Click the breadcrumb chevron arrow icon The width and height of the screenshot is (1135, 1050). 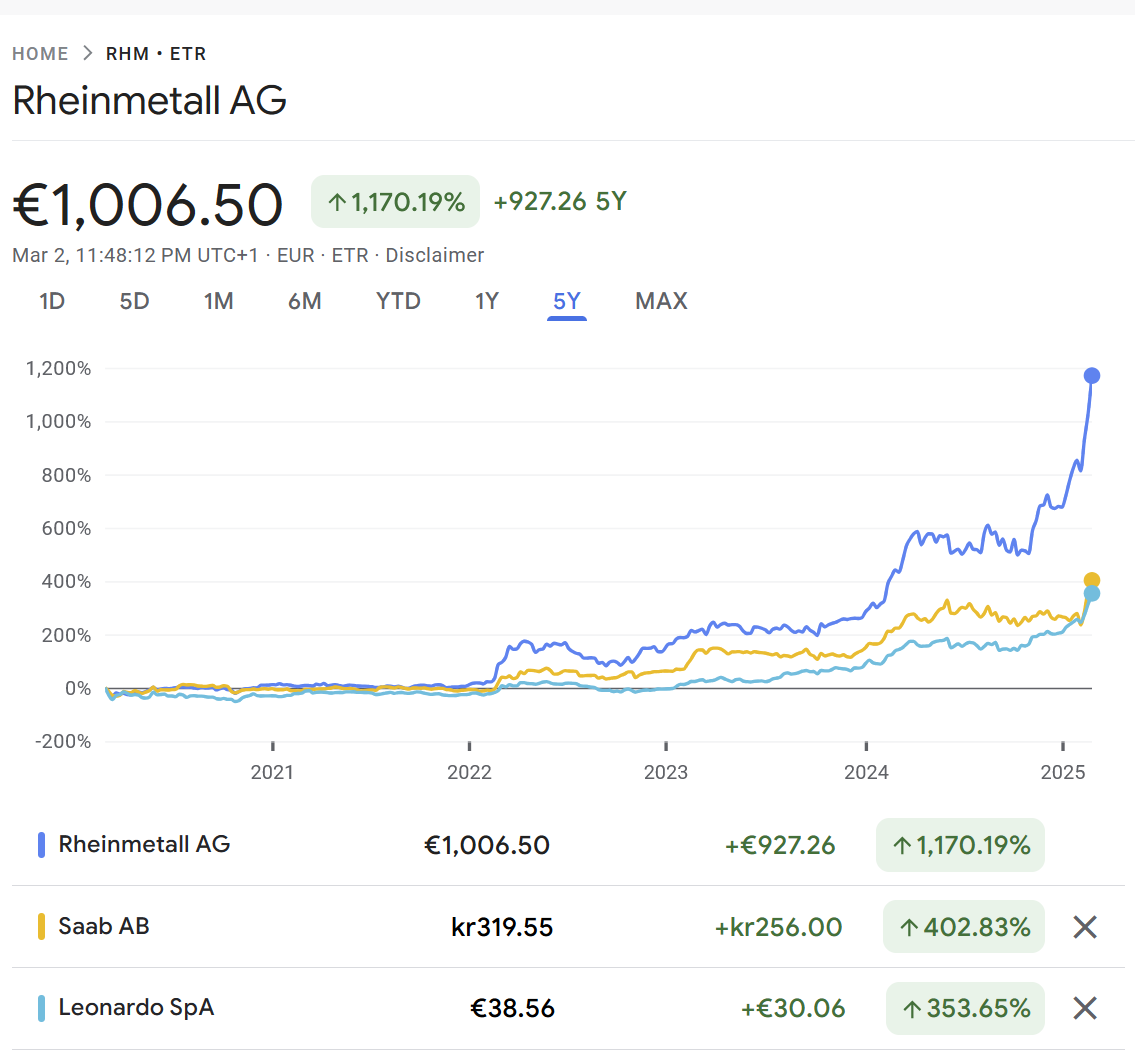click(88, 54)
